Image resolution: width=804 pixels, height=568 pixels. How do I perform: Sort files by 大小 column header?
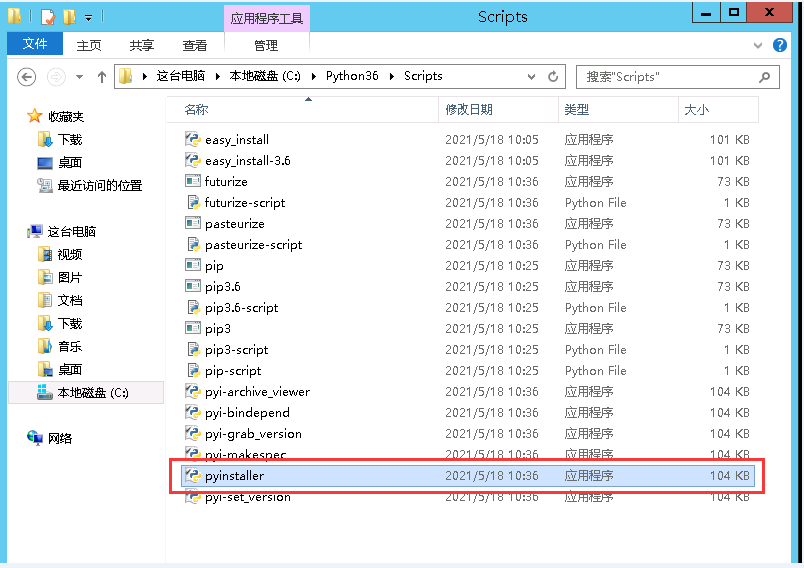(x=696, y=110)
